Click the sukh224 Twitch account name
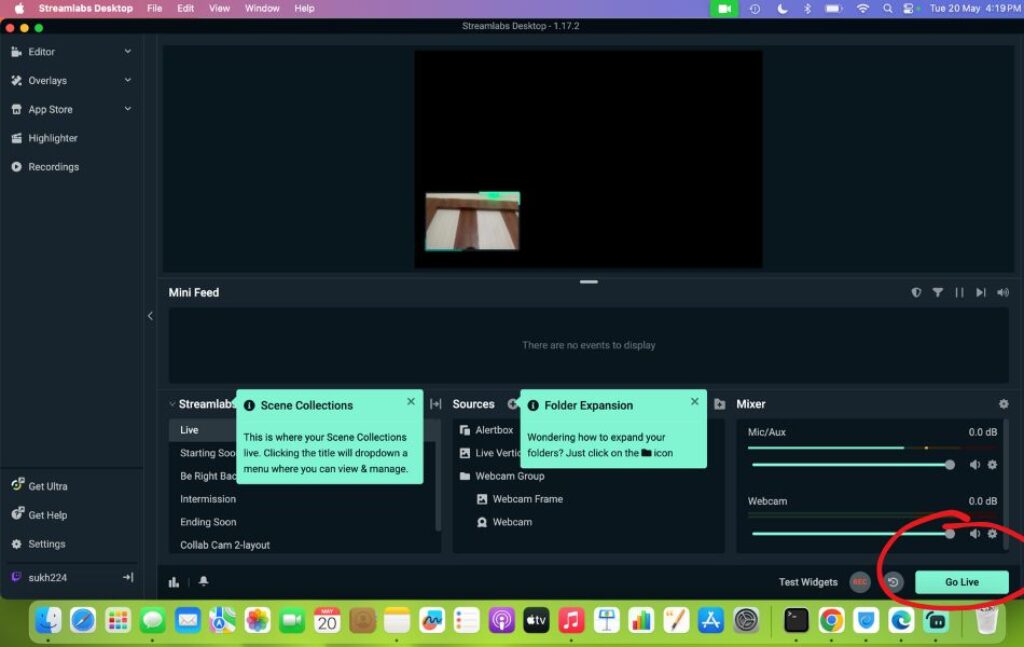 [47, 577]
